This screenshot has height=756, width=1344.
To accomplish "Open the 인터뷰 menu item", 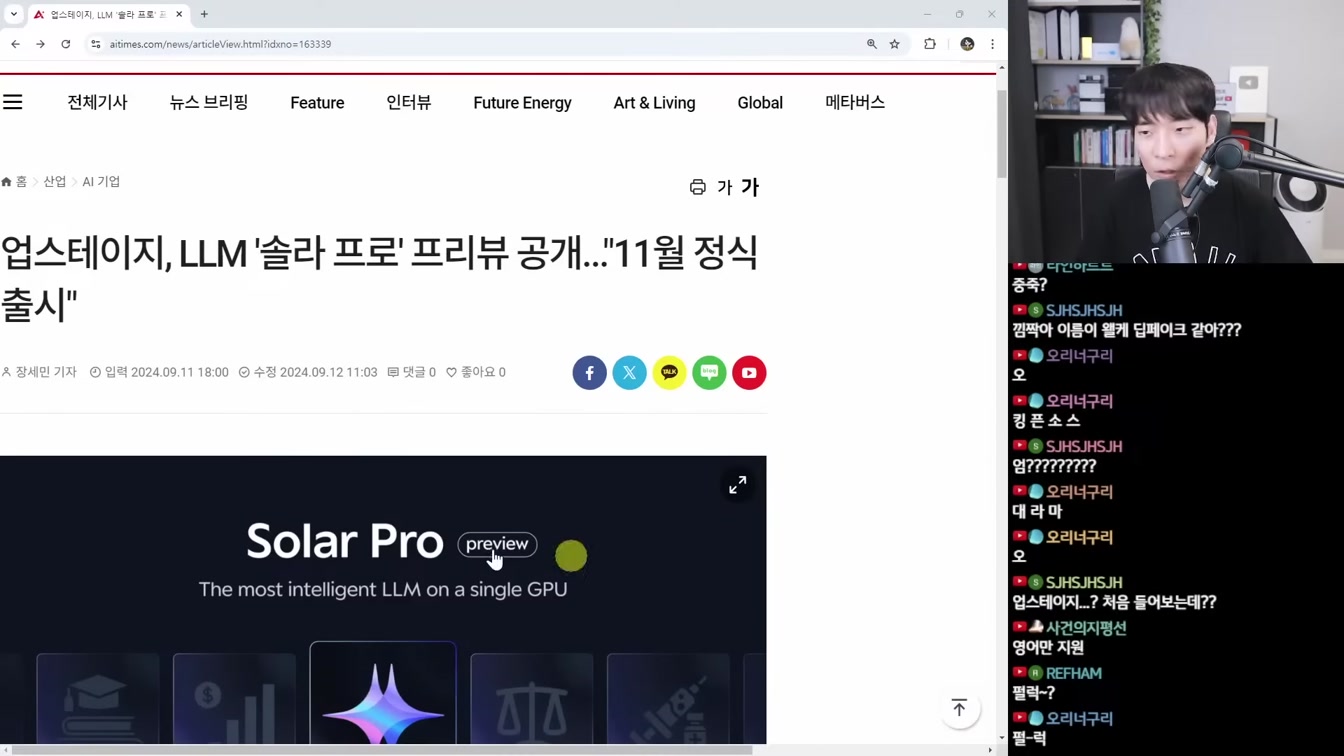I will (409, 102).
